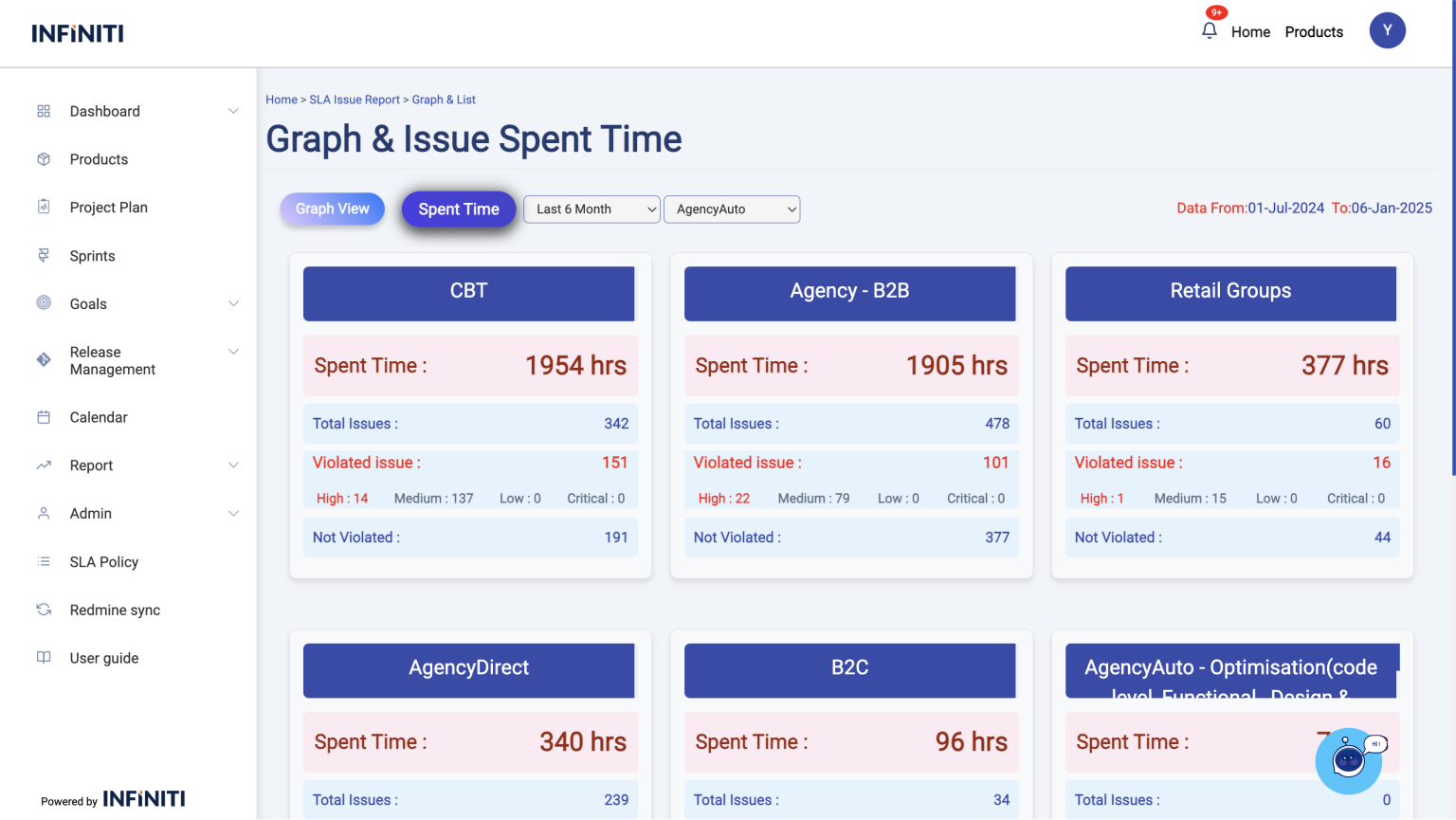Expand the Report submenu chevron
This screenshot has width=1456, height=820.
[233, 465]
